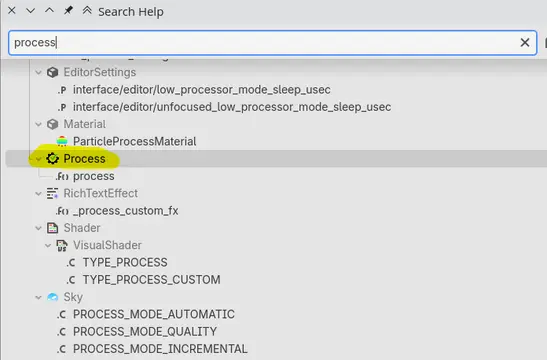
Task: Click constant icon beside TYPE_PROCESS_CUSTOM
Action: pyautogui.click(x=71, y=280)
